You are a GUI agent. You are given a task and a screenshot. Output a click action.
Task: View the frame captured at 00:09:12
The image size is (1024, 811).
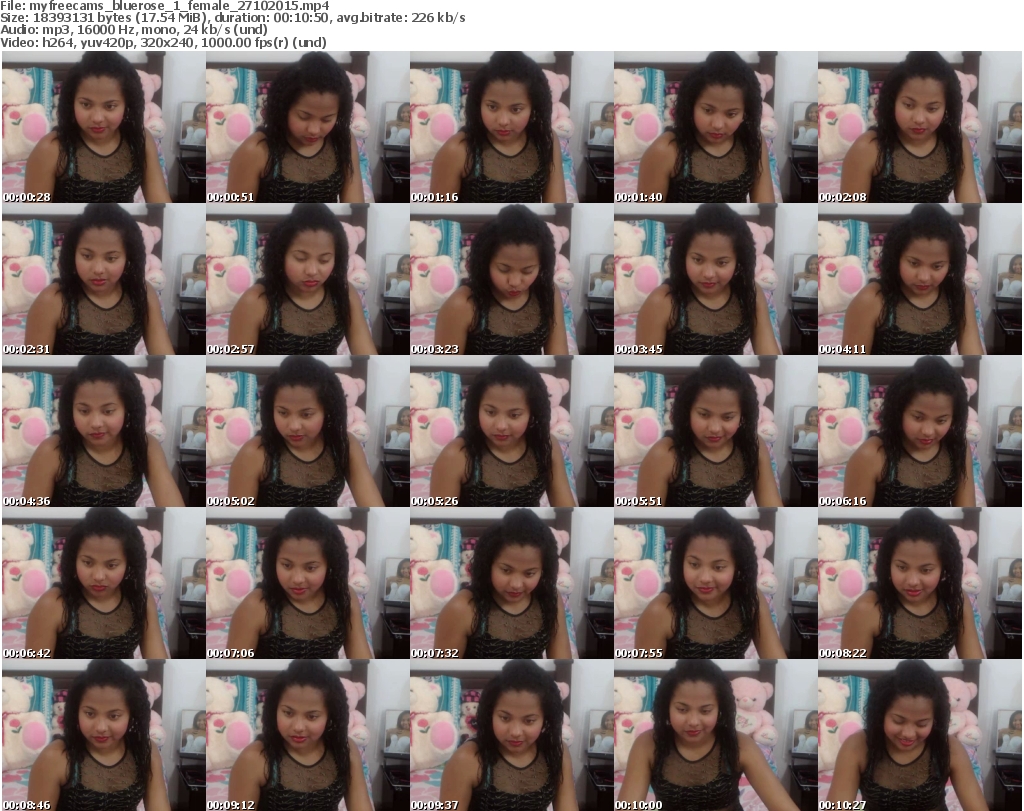[308, 735]
